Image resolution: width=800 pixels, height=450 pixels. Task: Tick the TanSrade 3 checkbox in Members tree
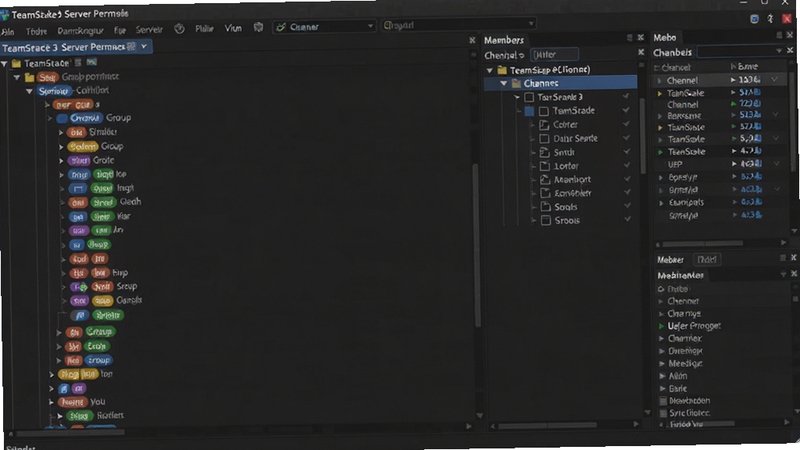point(529,97)
